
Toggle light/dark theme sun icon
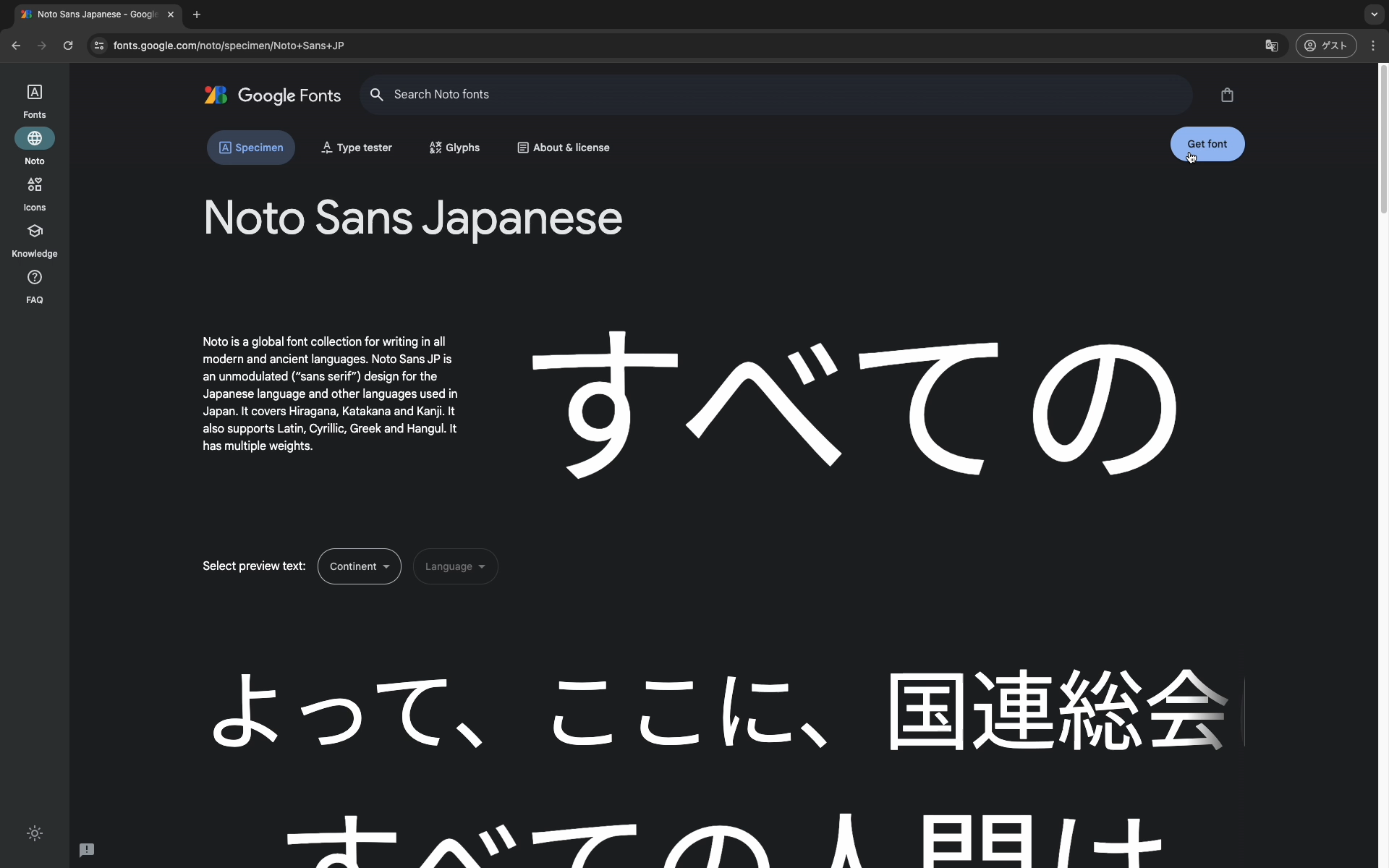35,833
